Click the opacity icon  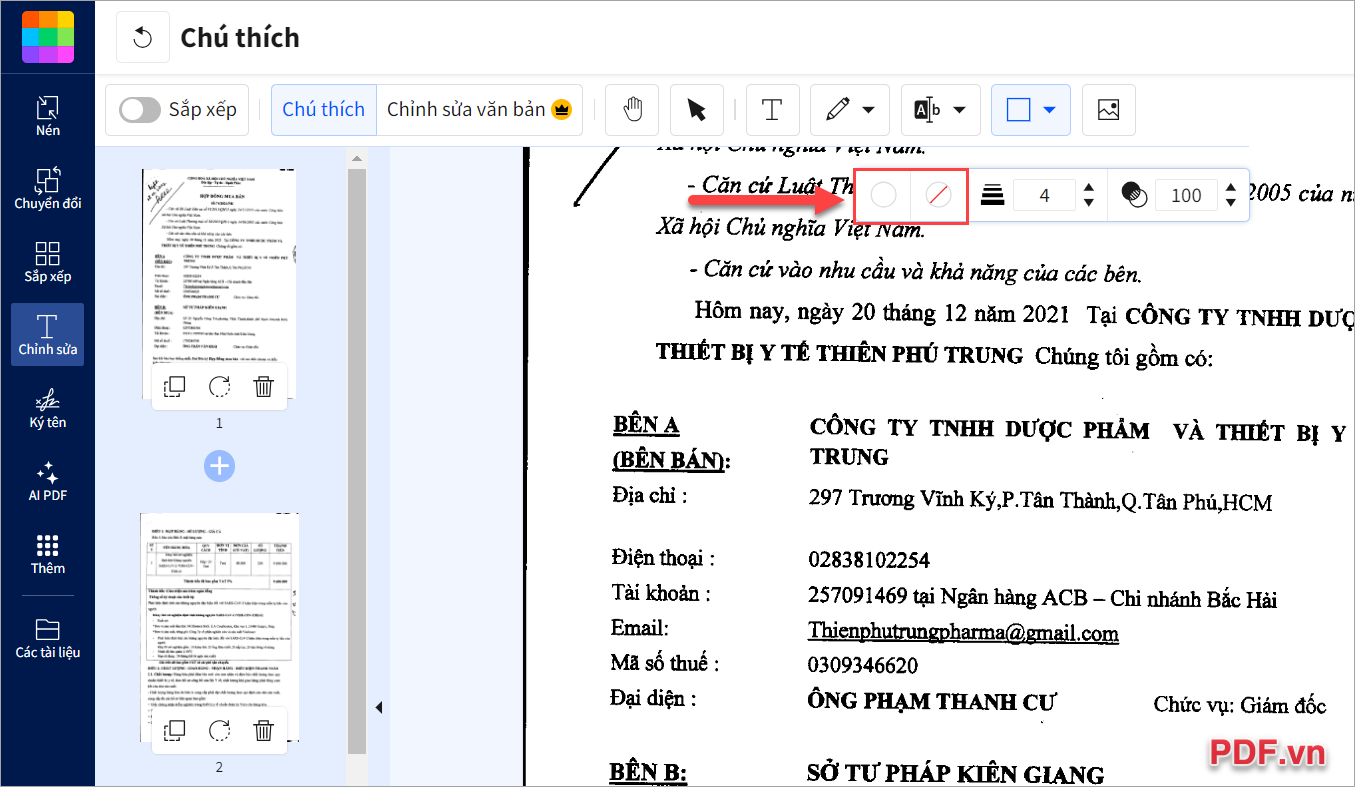tap(1134, 195)
